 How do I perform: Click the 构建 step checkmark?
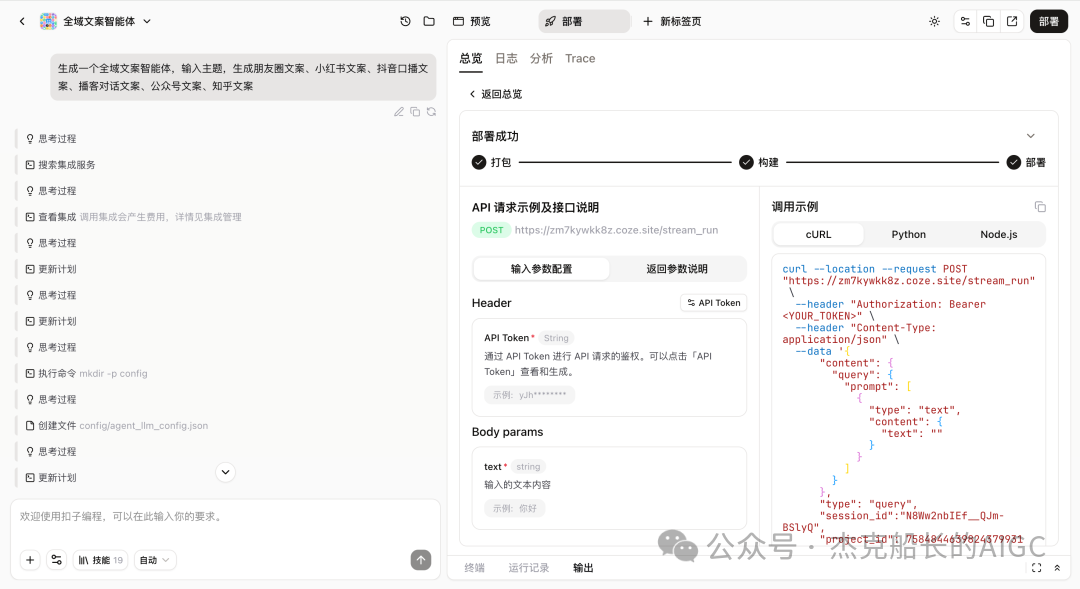pos(746,163)
